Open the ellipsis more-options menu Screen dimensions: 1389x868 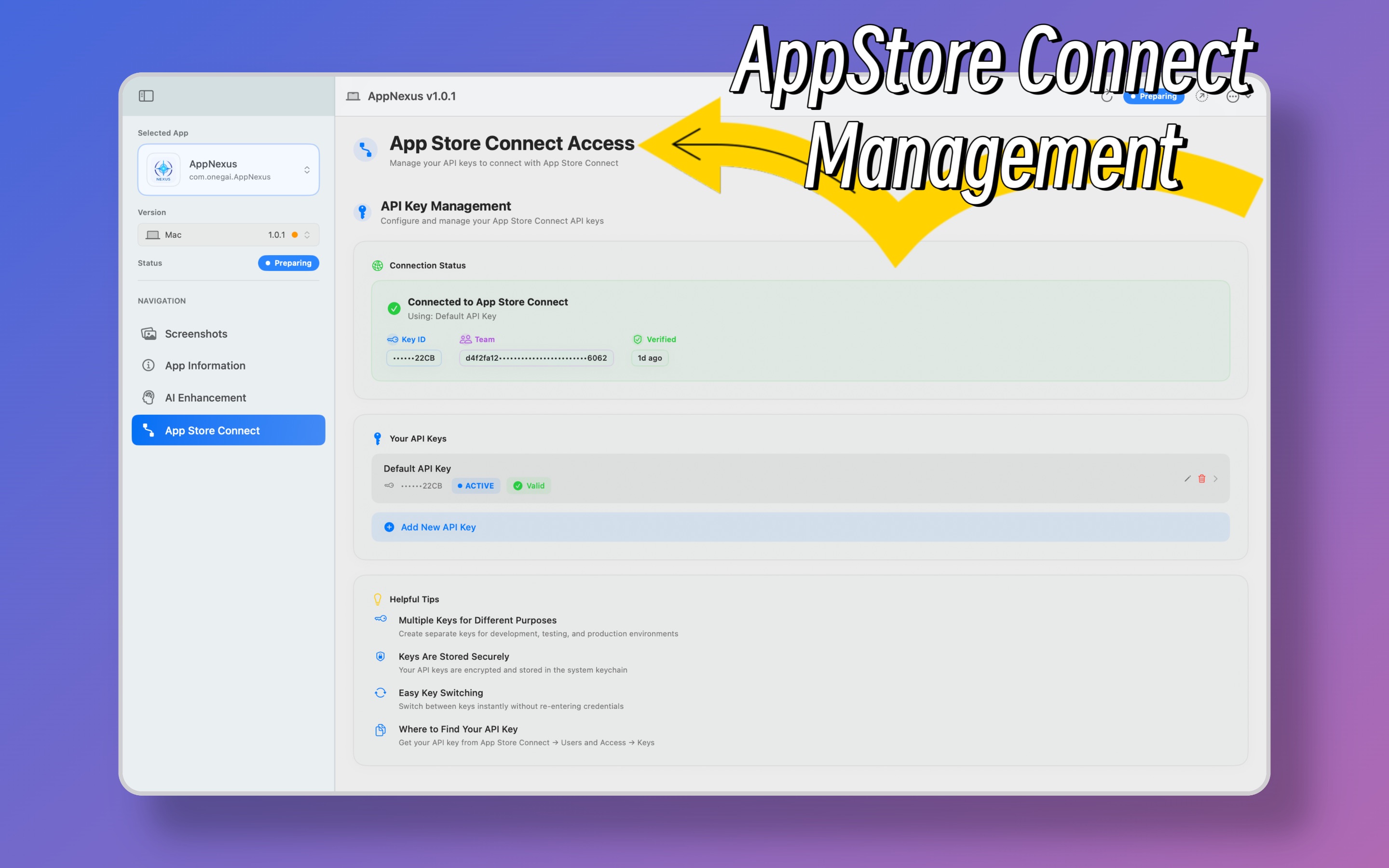[1232, 96]
